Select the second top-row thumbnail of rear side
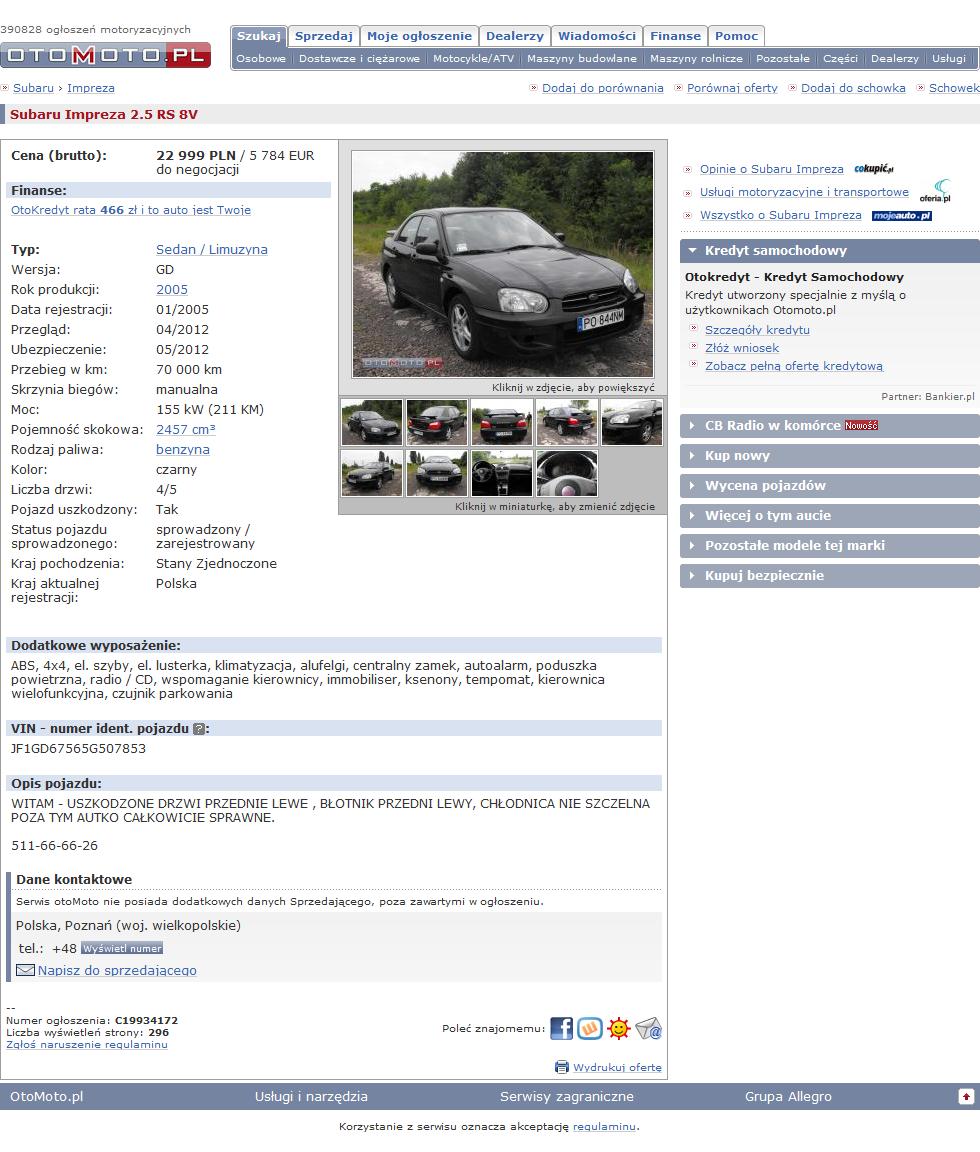The image size is (980, 1152). click(x=436, y=422)
